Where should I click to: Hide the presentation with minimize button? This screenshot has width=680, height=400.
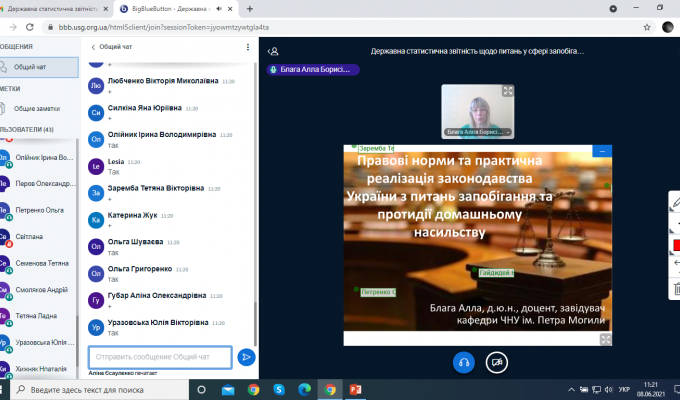(x=602, y=151)
